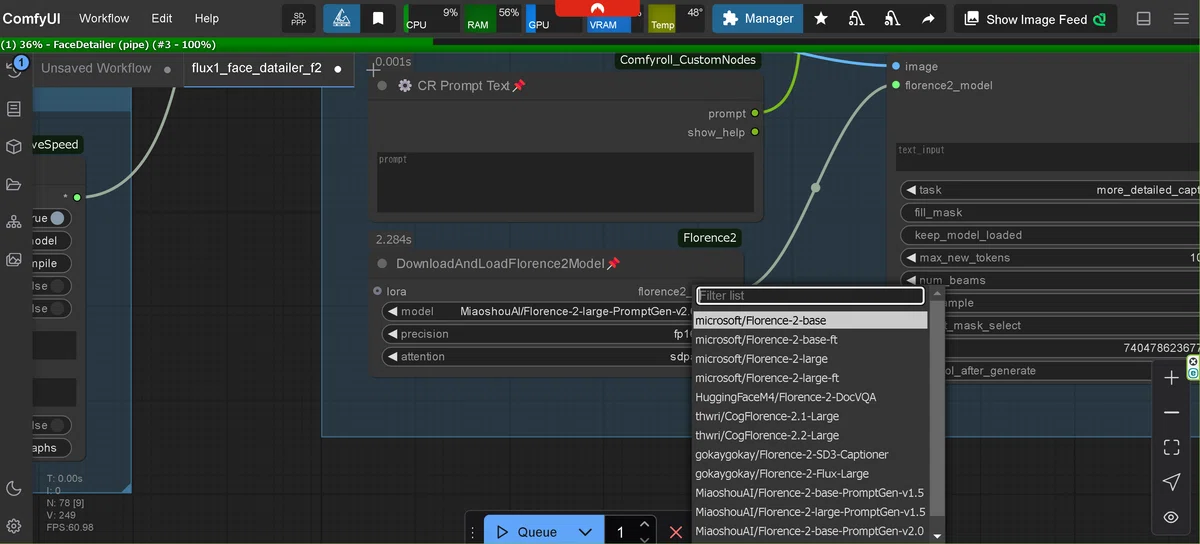Image resolution: width=1200 pixels, height=544 pixels.
Task: Click Show Image Feed button
Action: tap(1035, 18)
